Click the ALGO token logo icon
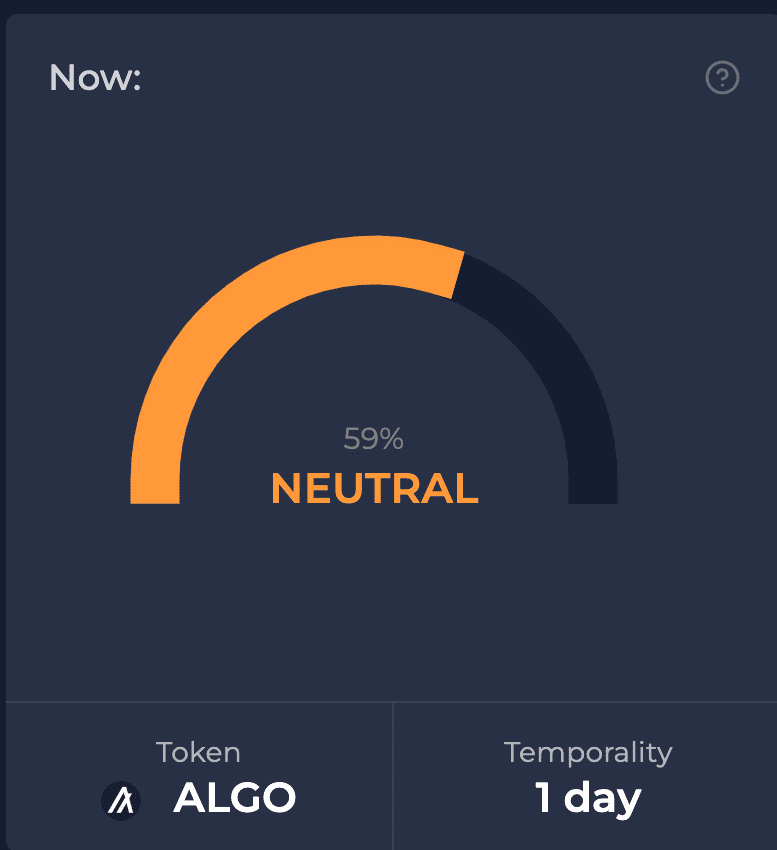This screenshot has height=850, width=777. (121, 800)
